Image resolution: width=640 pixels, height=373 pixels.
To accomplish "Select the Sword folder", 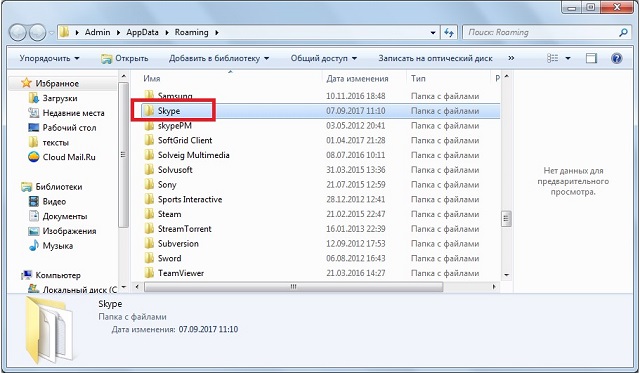I will tap(169, 258).
